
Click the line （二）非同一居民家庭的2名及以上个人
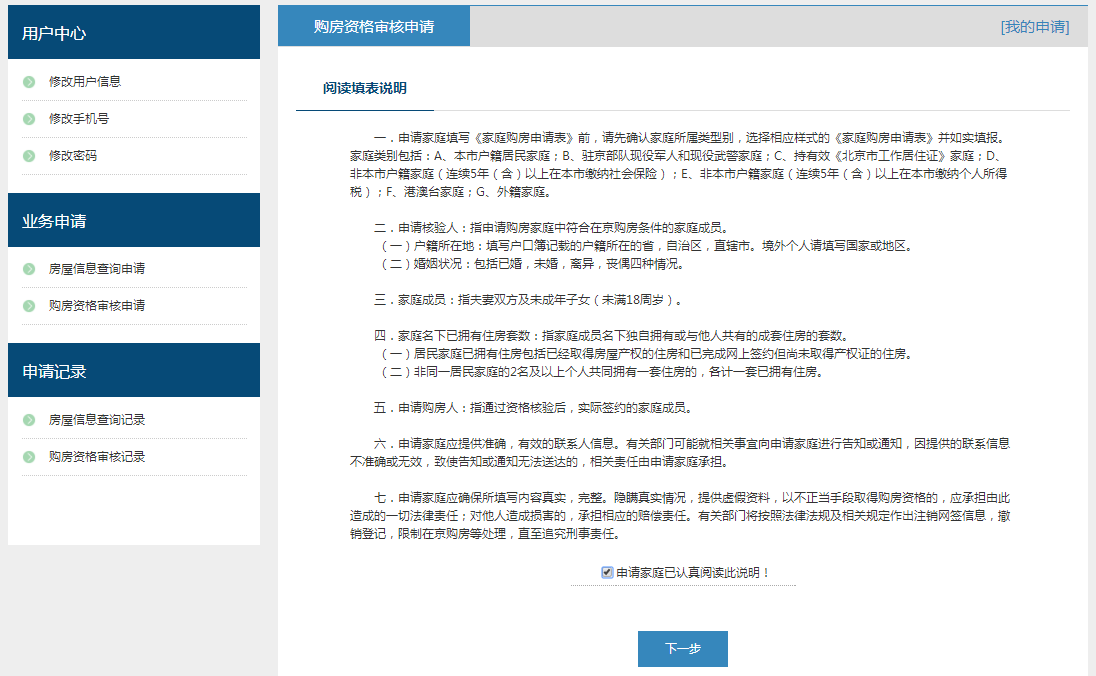(602, 373)
